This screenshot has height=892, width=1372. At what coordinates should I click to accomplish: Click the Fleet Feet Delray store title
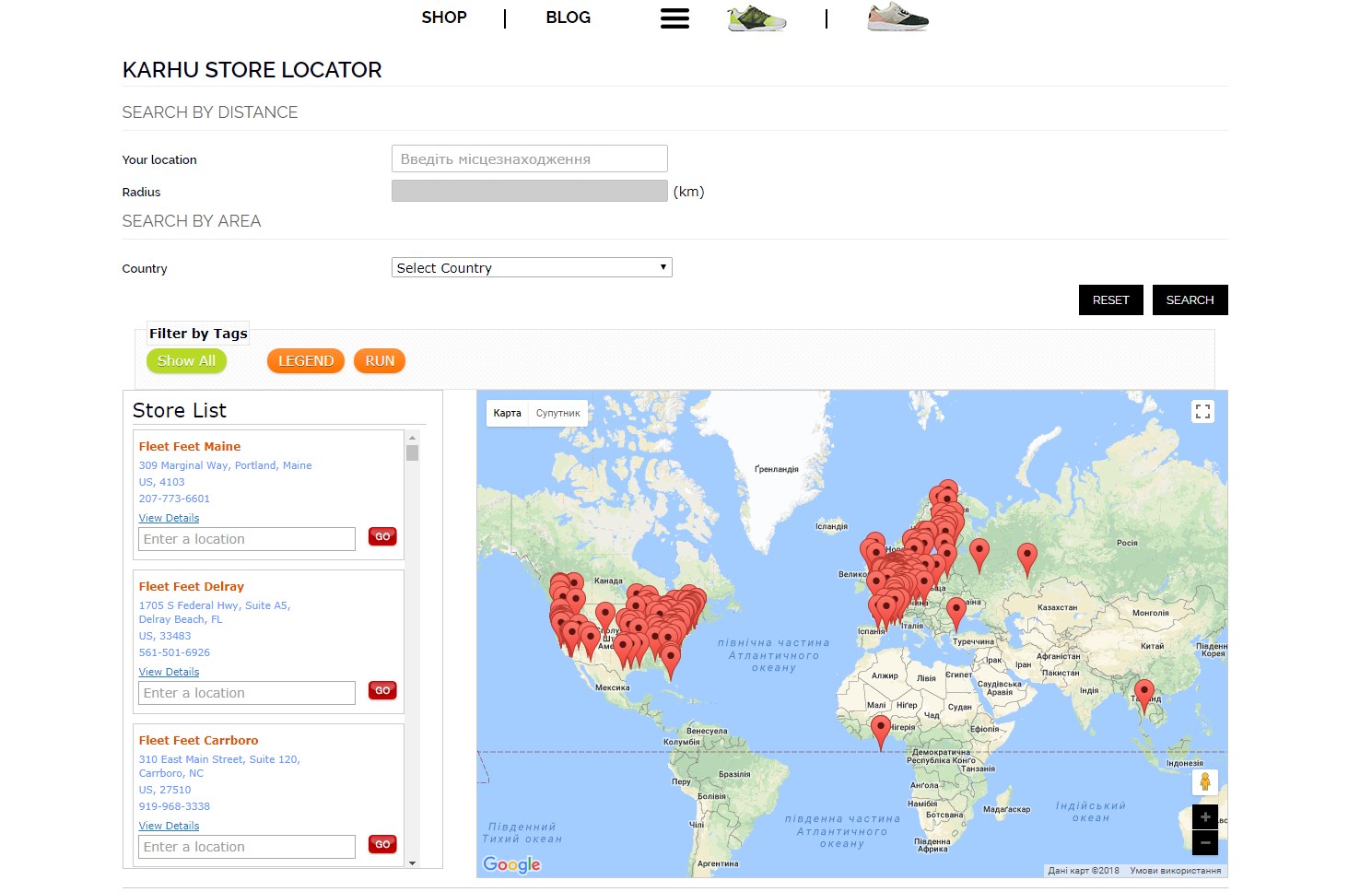(192, 586)
